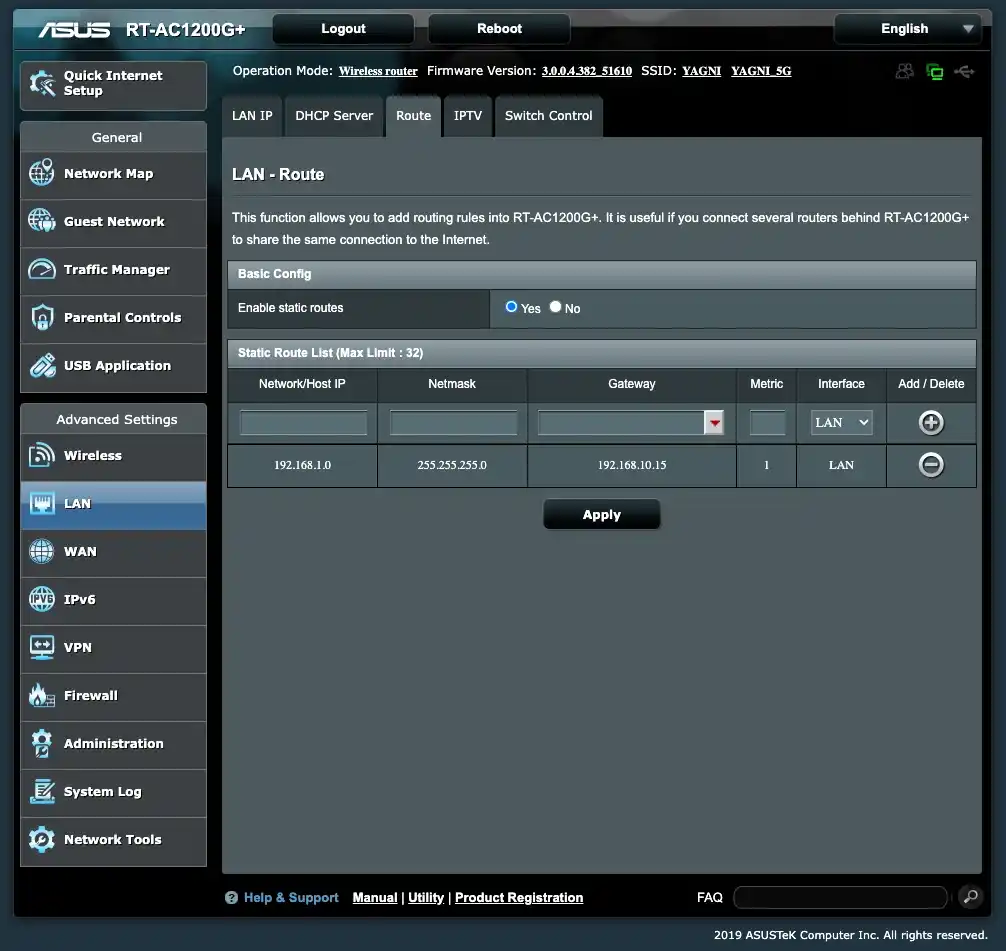This screenshot has width=1006, height=951.
Task: Disable static routes by selecting No
Action: click(x=555, y=308)
